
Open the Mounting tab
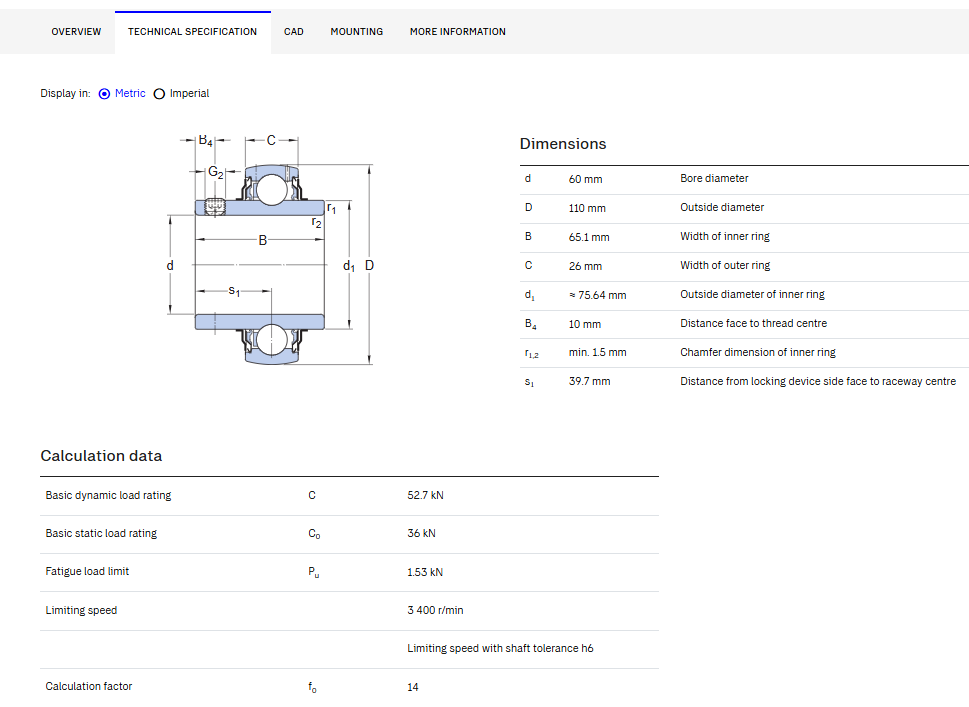(x=357, y=32)
